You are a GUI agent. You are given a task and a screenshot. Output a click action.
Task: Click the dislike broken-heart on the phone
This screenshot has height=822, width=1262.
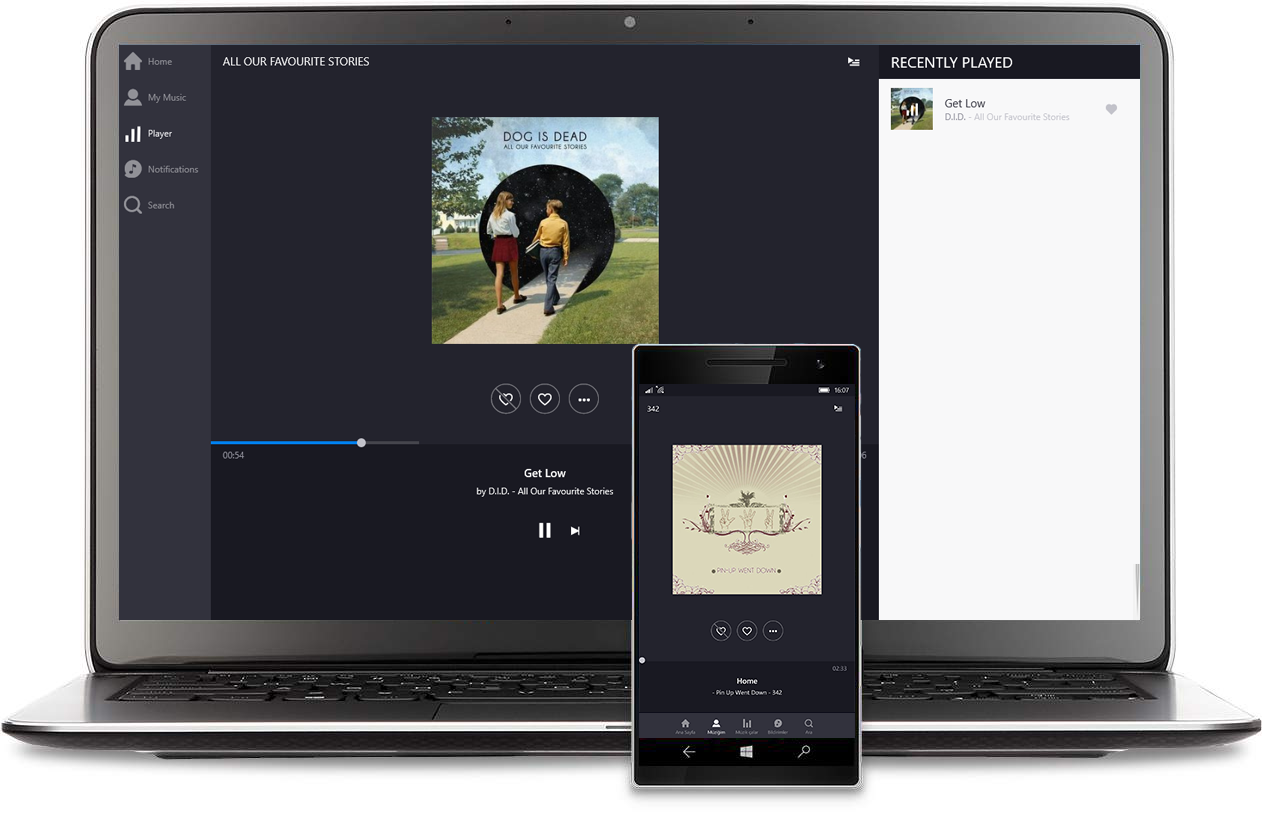(721, 631)
